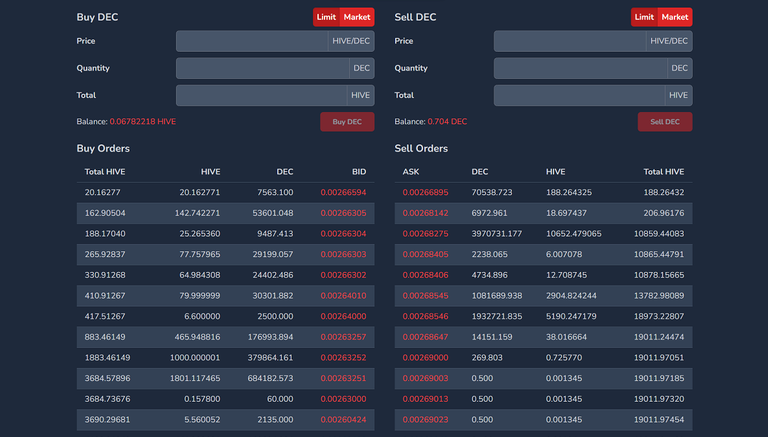Pick bid price 0.00263251
768x437 pixels.
tap(343, 378)
